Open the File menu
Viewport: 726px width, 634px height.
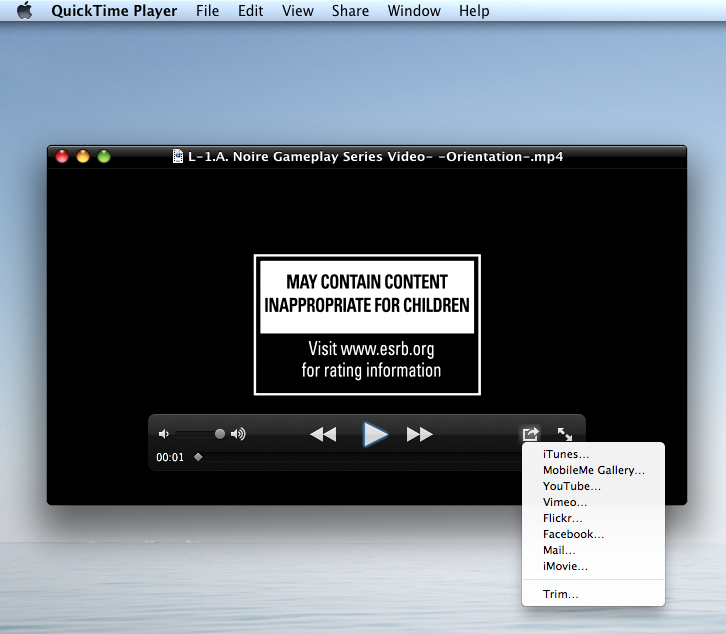click(x=207, y=11)
